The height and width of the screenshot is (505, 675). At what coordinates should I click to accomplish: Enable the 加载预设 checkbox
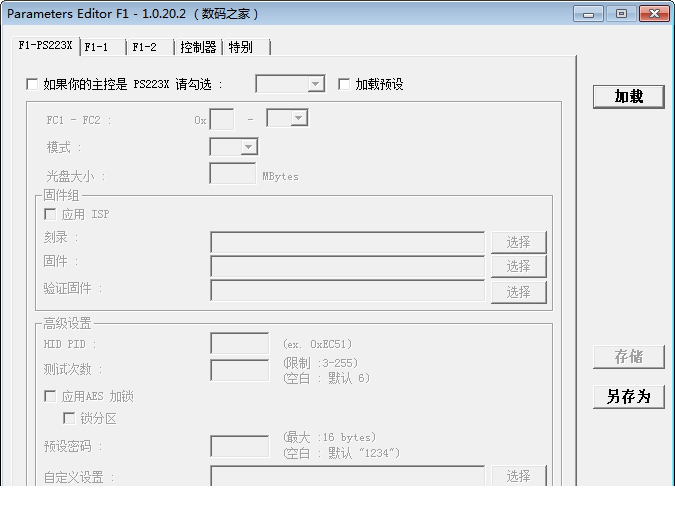pos(344,84)
